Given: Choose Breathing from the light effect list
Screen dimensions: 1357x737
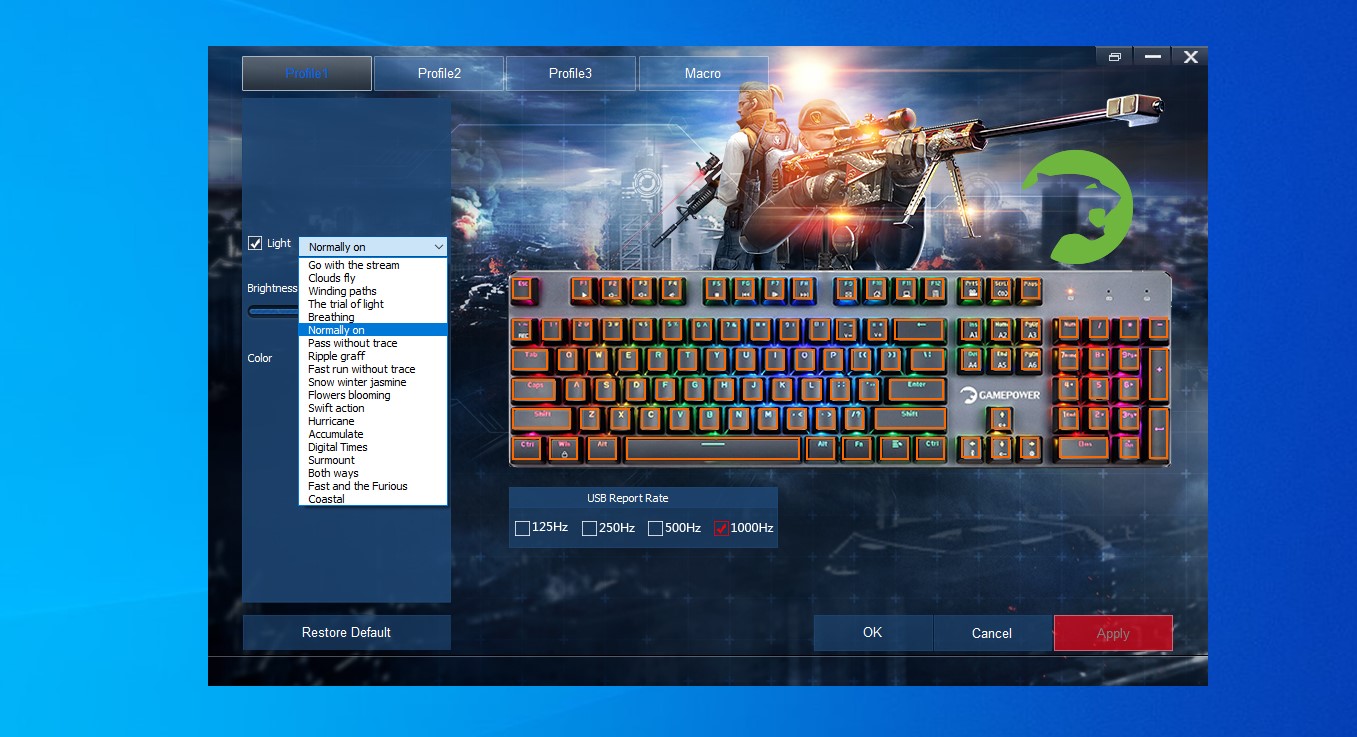Looking at the screenshot, I should [x=331, y=317].
